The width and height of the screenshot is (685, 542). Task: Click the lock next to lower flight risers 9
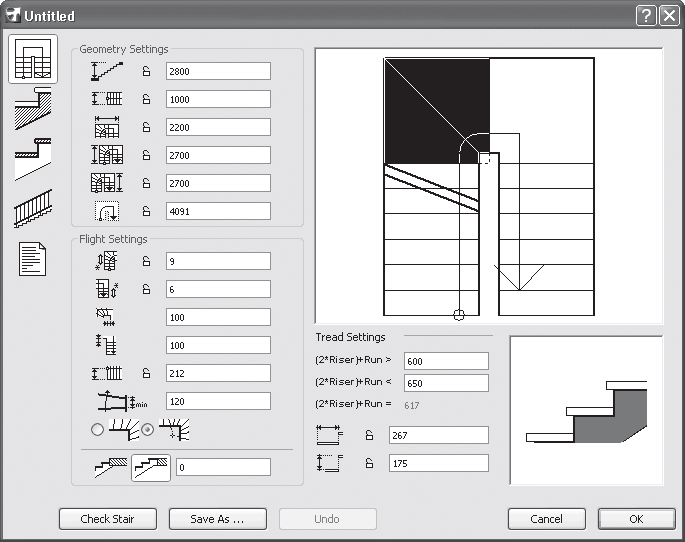pyautogui.click(x=146, y=261)
